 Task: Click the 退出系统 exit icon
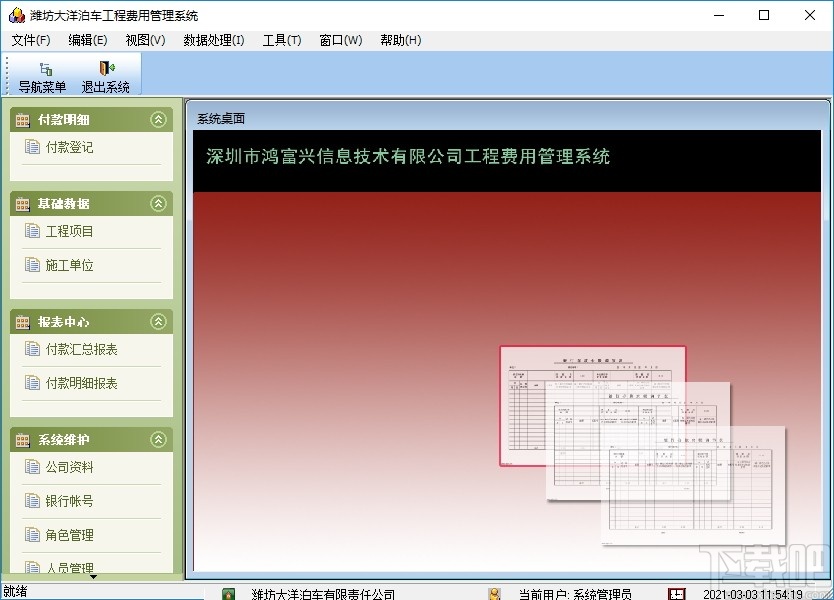(106, 70)
